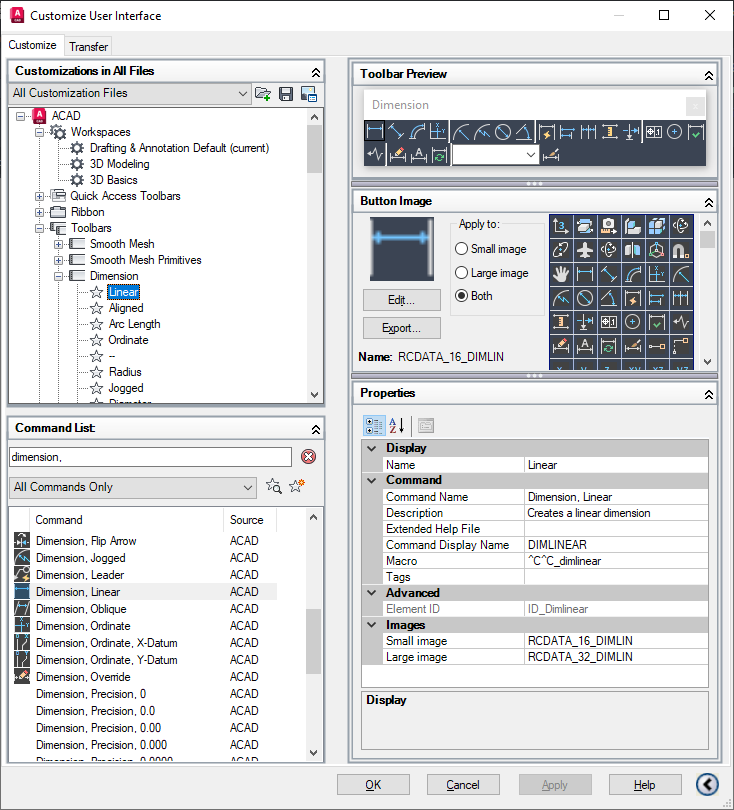Open the display filters icon
734x810 pixels.
point(309,94)
